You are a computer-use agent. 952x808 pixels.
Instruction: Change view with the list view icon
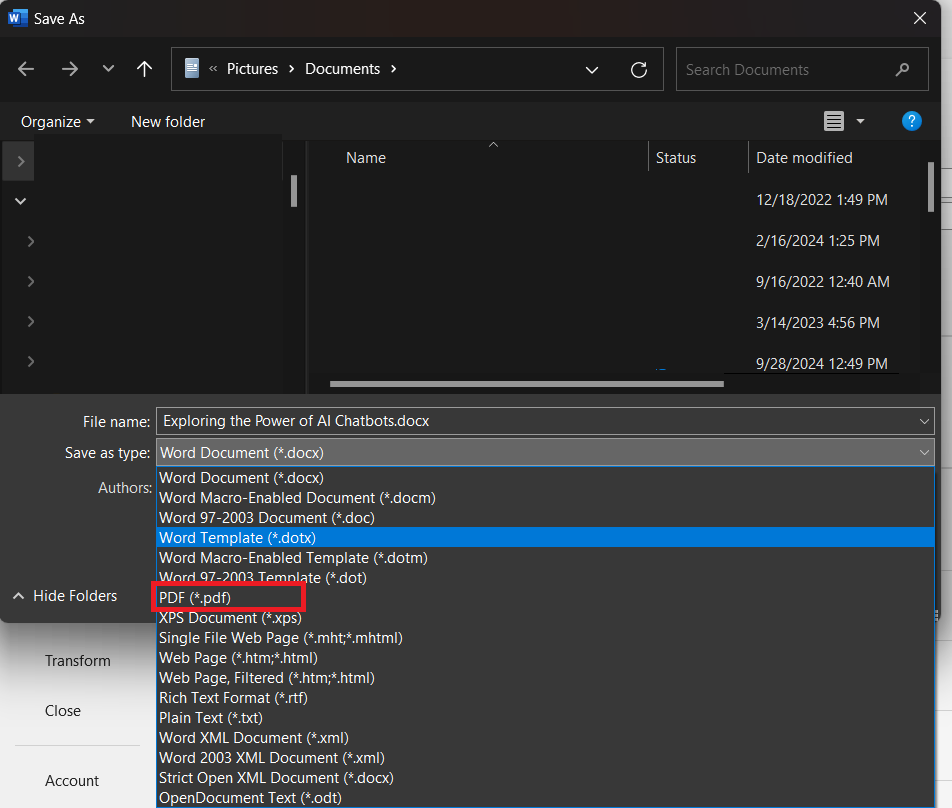tap(834, 121)
